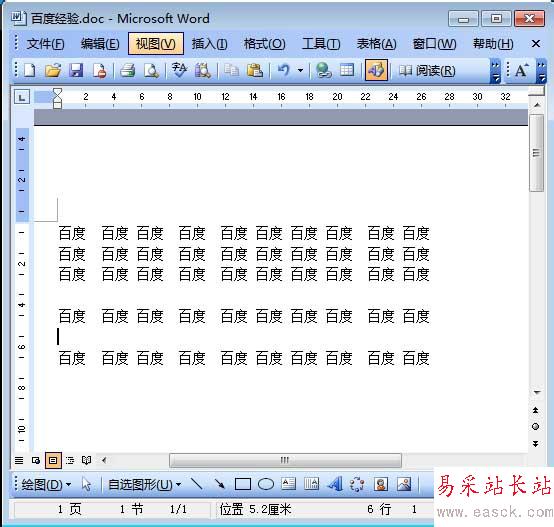The image size is (554, 527).
Task: Click the split box above scrollbar
Action: point(537,92)
